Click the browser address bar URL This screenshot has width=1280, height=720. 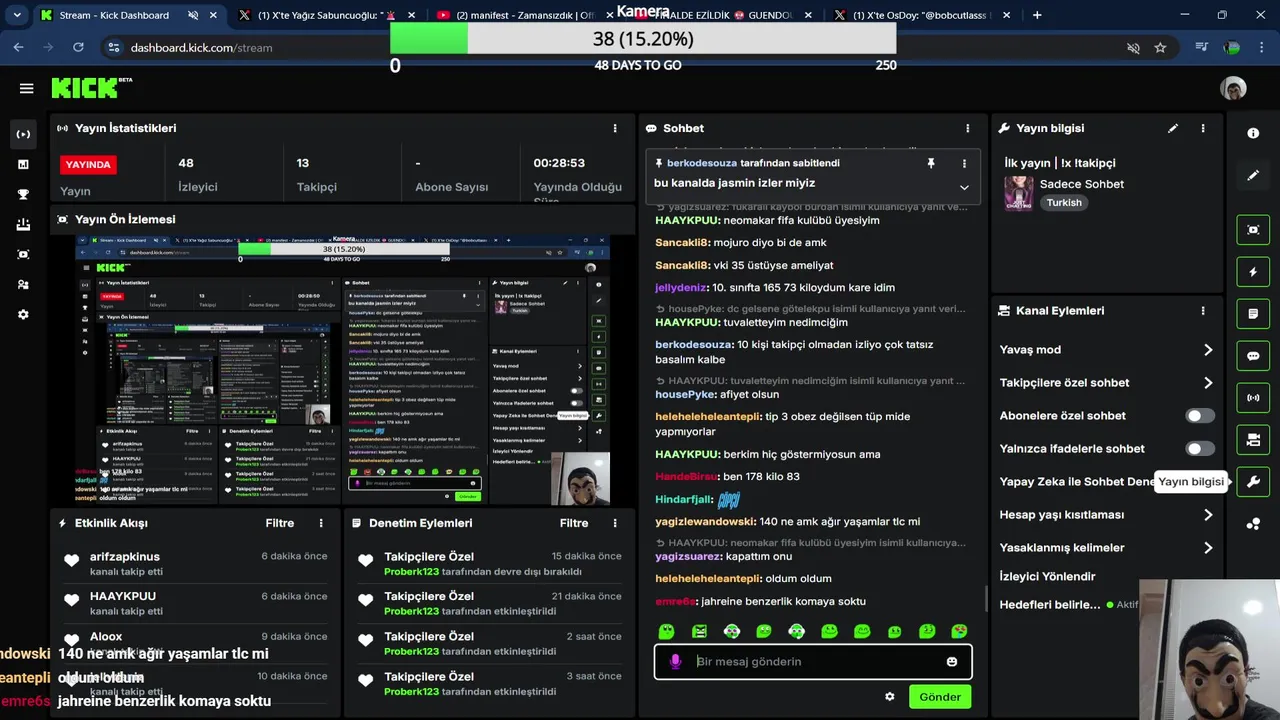pyautogui.click(x=201, y=47)
